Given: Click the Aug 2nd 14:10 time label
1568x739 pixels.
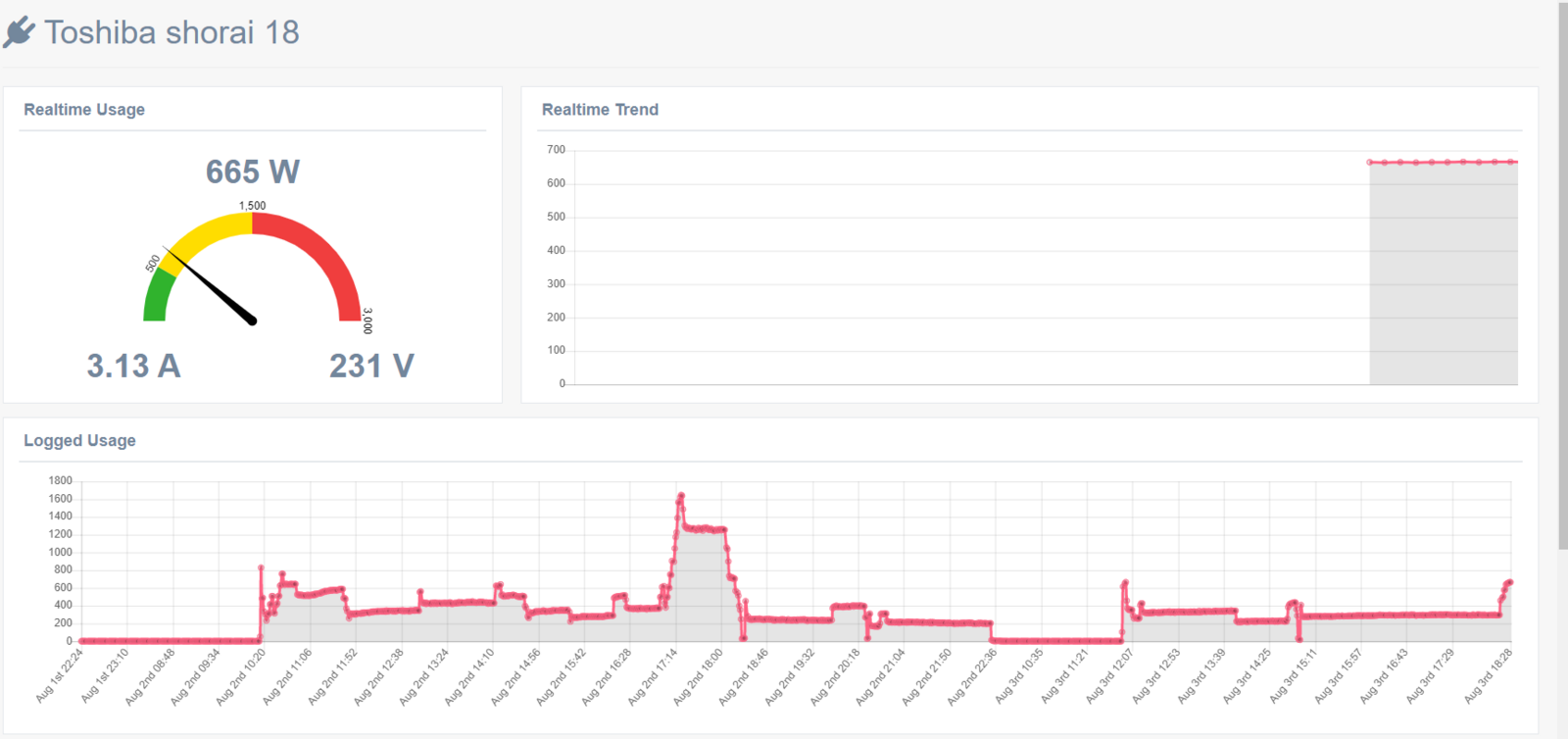Looking at the screenshot, I should pyautogui.click(x=469, y=675).
